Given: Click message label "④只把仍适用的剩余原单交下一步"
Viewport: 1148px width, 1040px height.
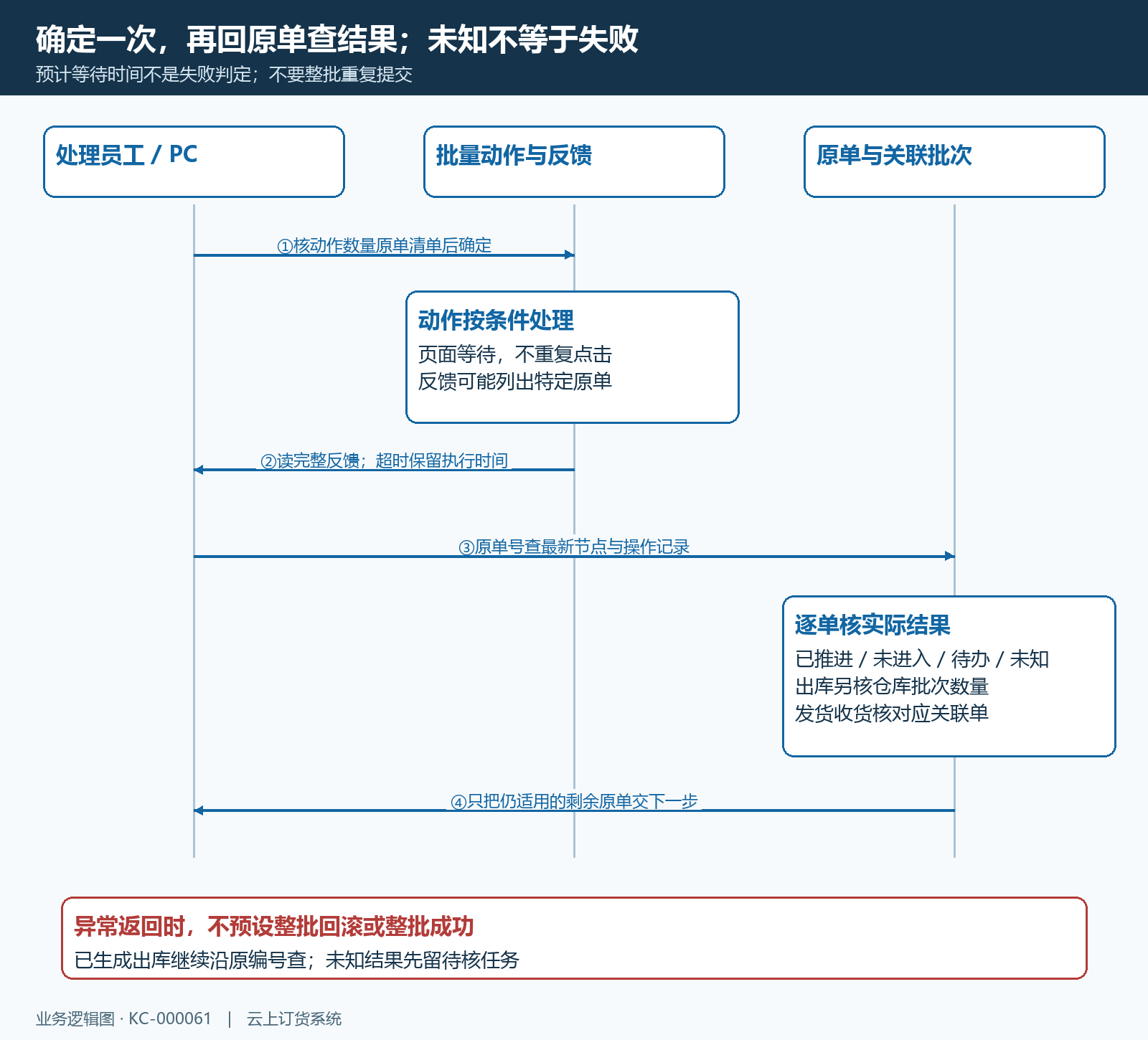Looking at the screenshot, I should (x=574, y=801).
